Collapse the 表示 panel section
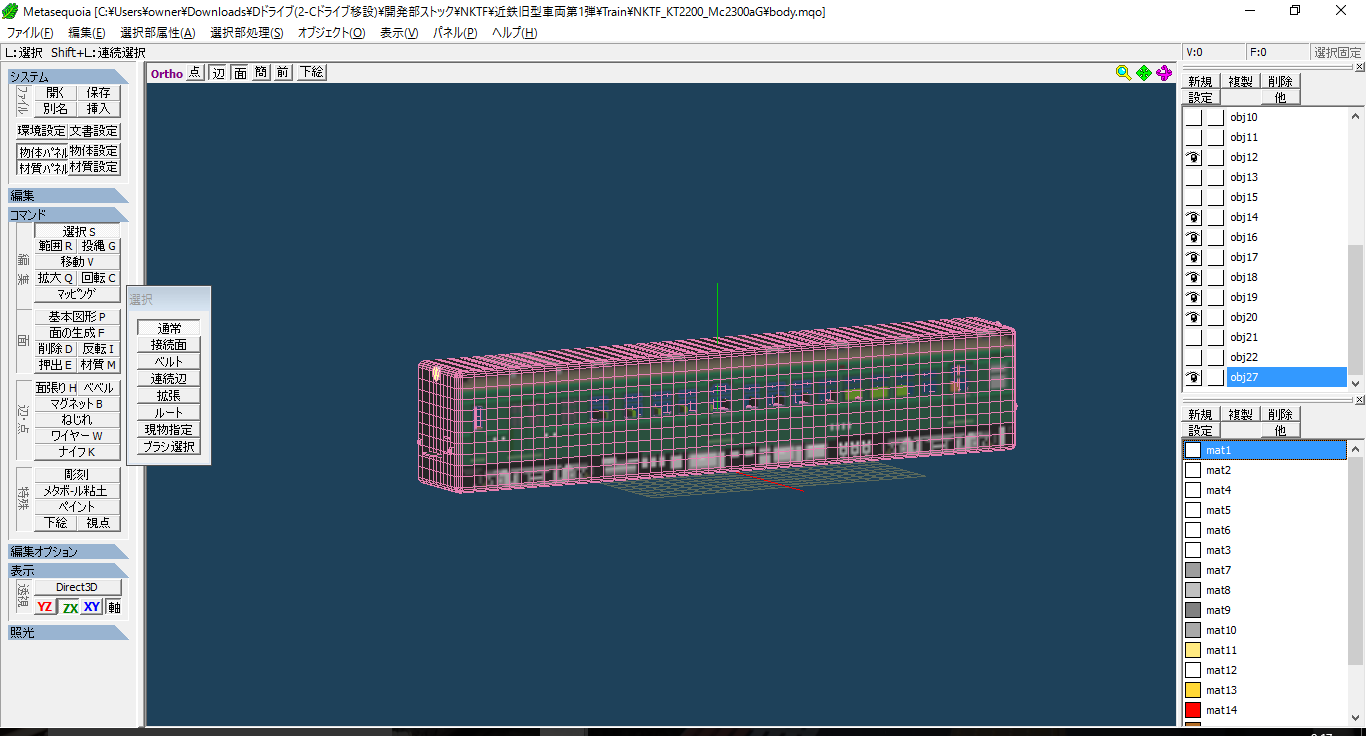This screenshot has height=736, width=1366. click(68, 570)
